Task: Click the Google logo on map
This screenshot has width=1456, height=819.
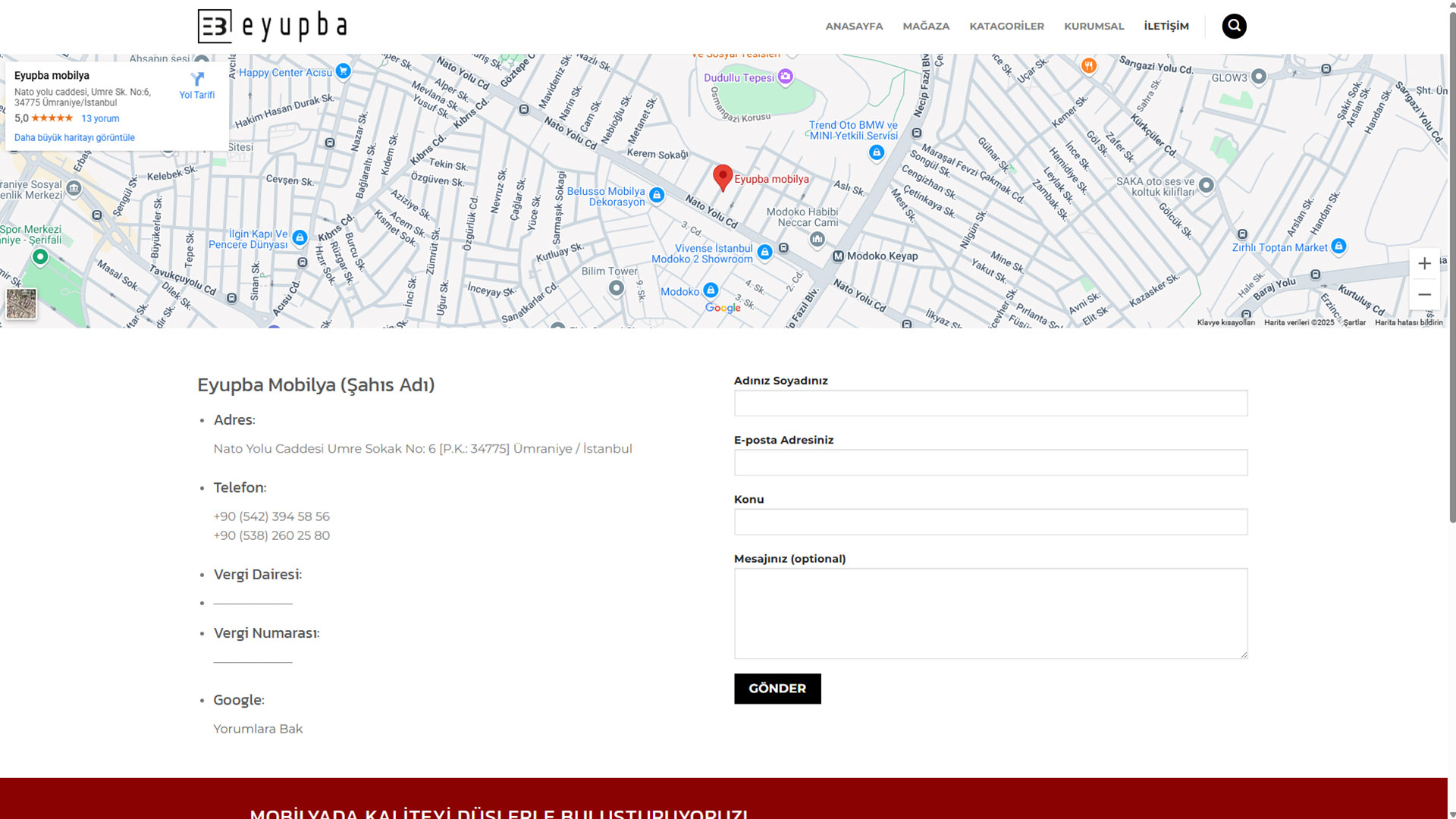Action: pos(723,308)
